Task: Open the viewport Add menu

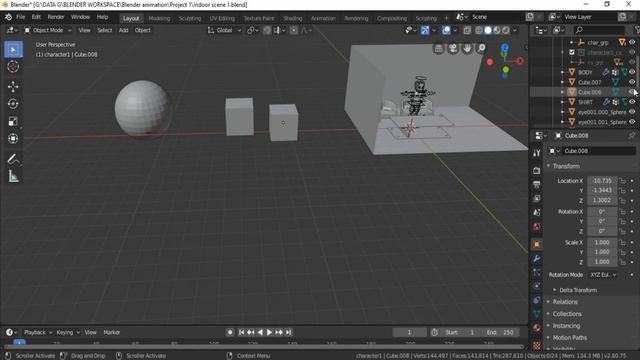Action: [123, 30]
